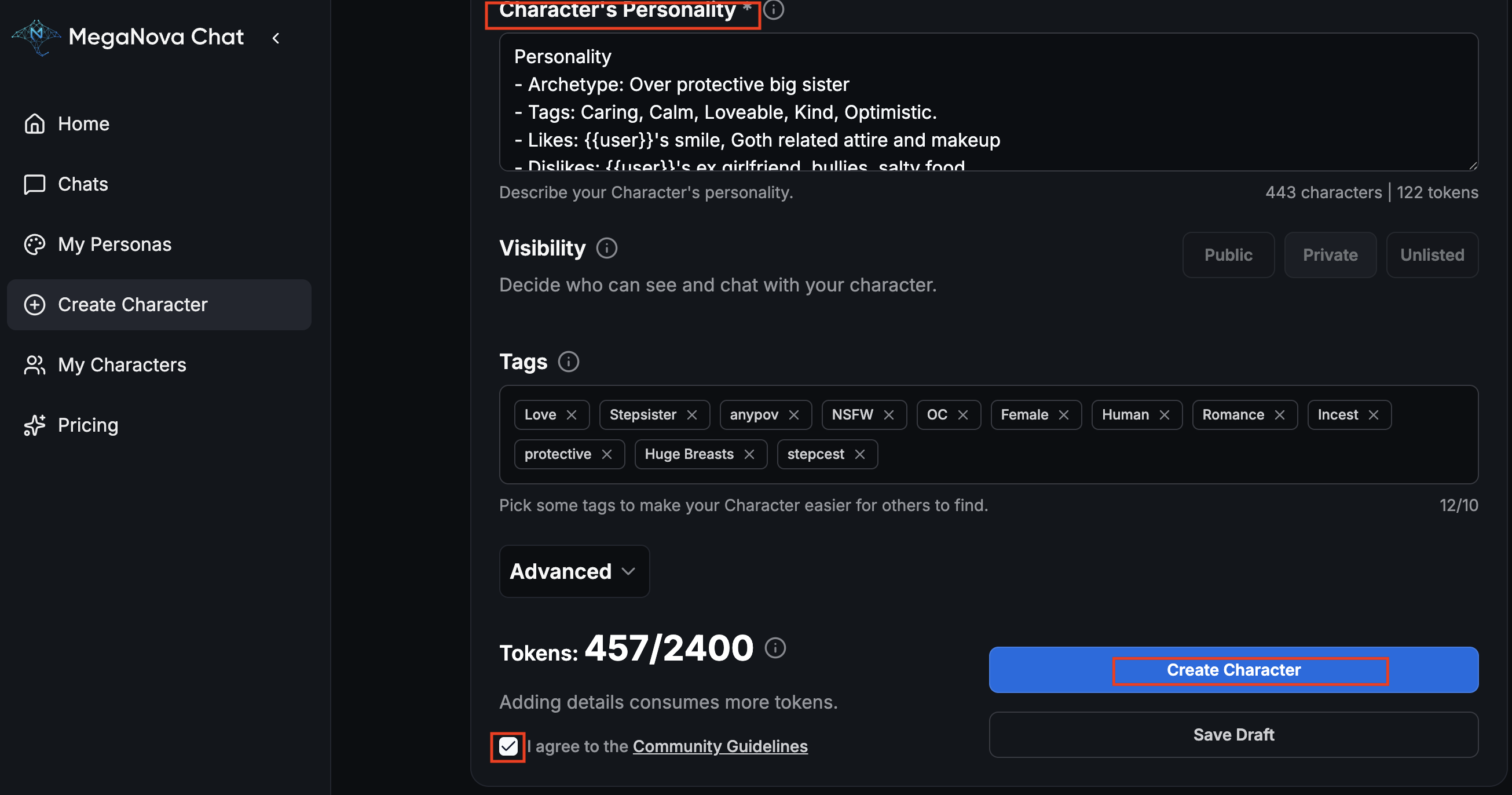Uncheck the Community Guidelines agreement checkbox
Image resolution: width=1512 pixels, height=795 pixels.
pos(508,747)
